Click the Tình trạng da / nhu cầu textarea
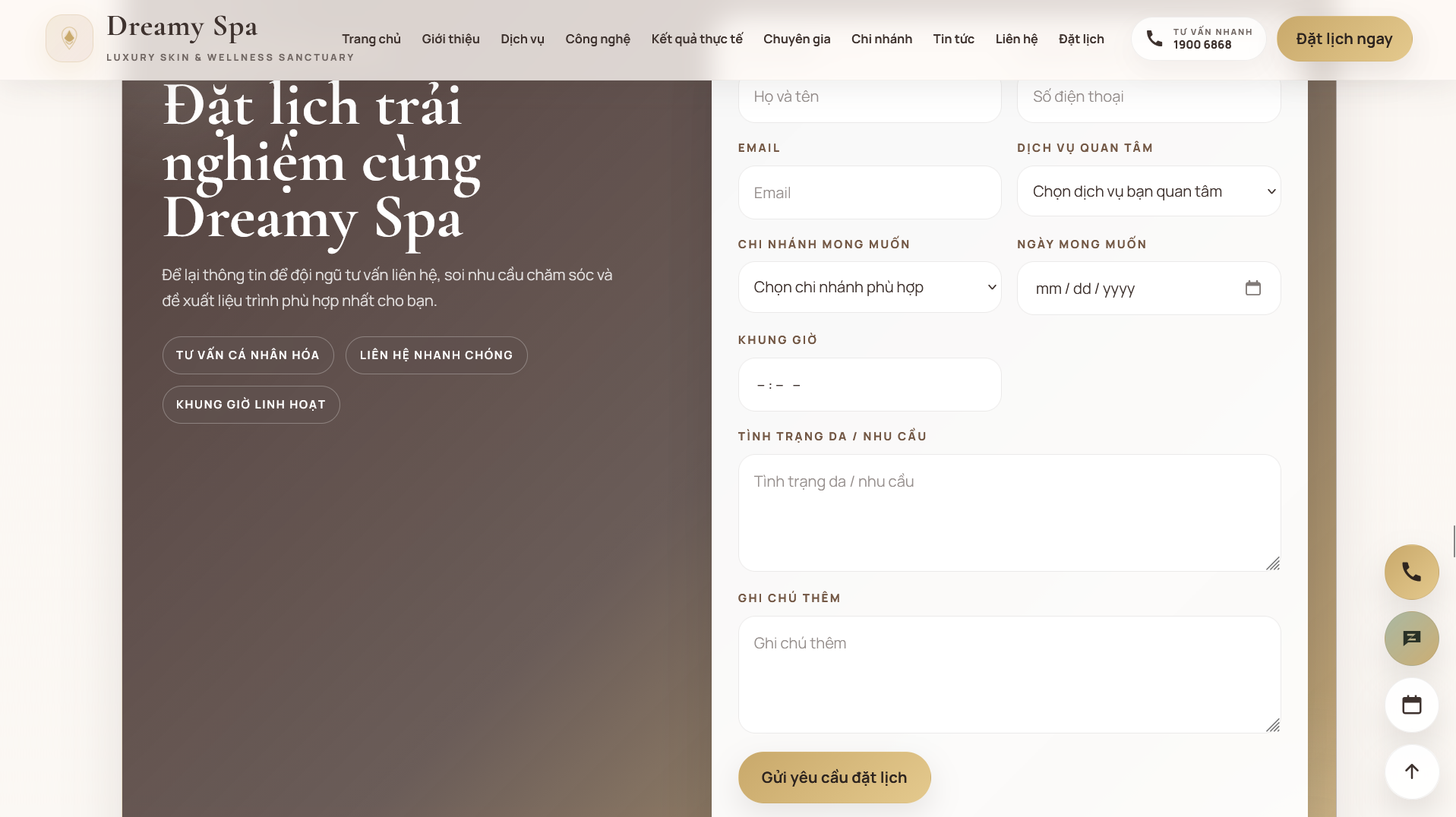This screenshot has height=817, width=1456. tap(1009, 513)
